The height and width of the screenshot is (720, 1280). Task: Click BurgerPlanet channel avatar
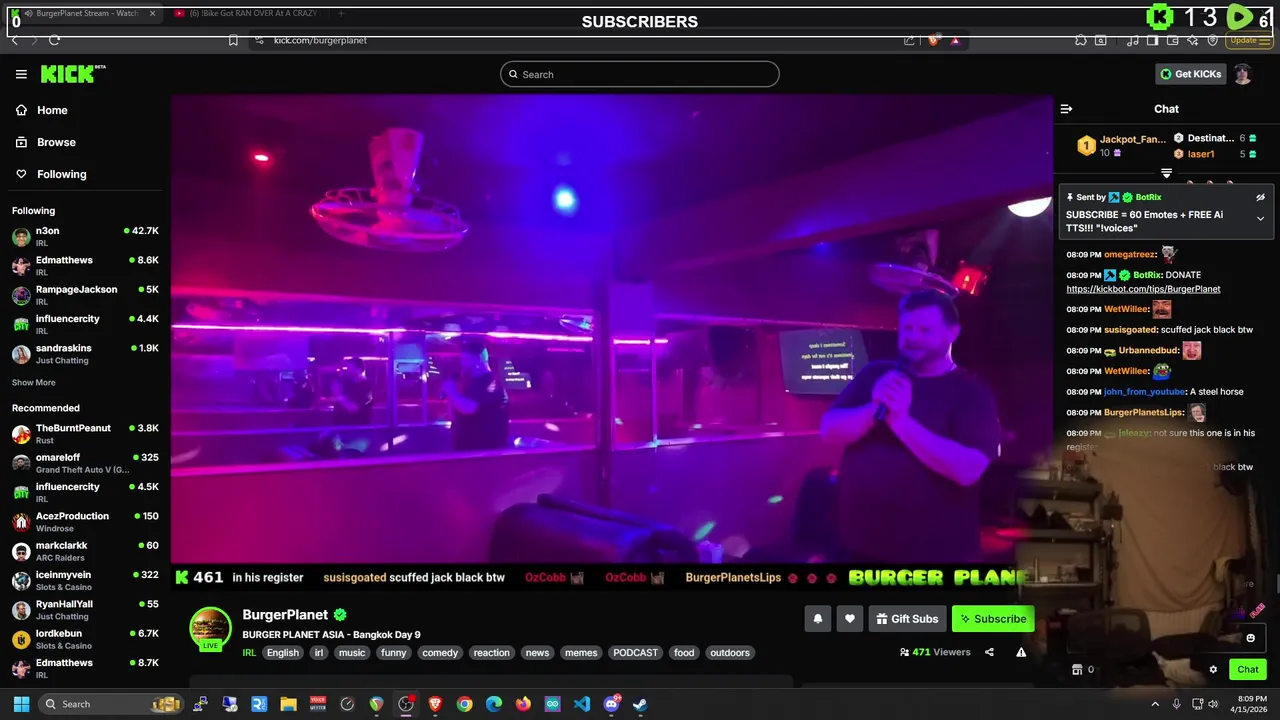pos(210,629)
